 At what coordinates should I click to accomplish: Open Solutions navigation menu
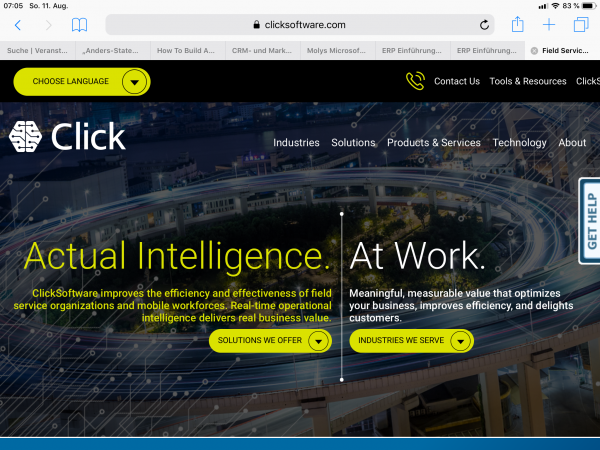353,142
